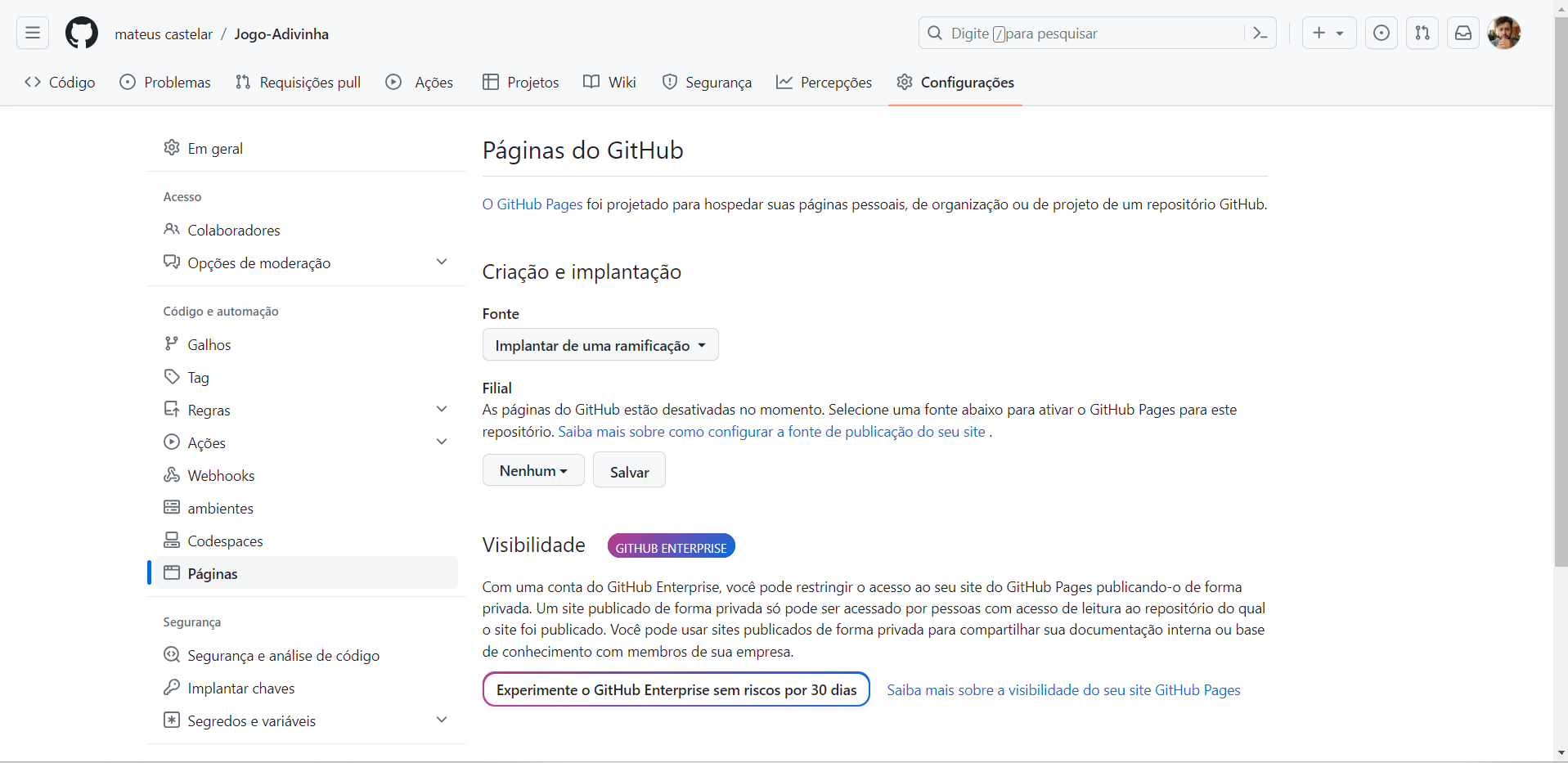
Task: Open pull requests icon in header
Action: pos(1422,33)
